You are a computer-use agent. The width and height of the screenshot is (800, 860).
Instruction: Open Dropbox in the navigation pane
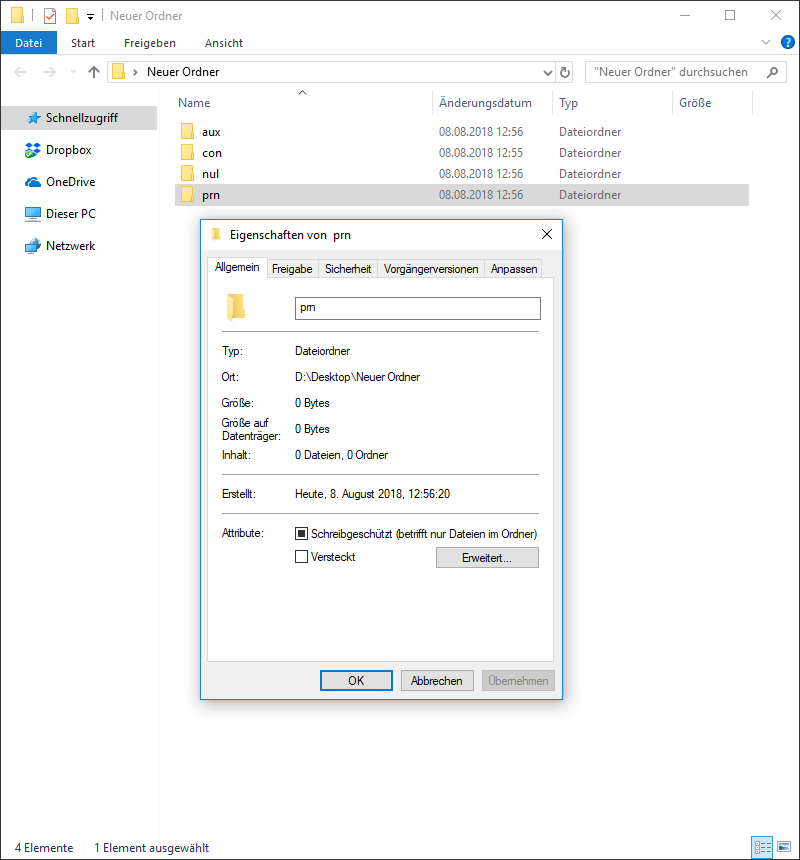[x=69, y=150]
